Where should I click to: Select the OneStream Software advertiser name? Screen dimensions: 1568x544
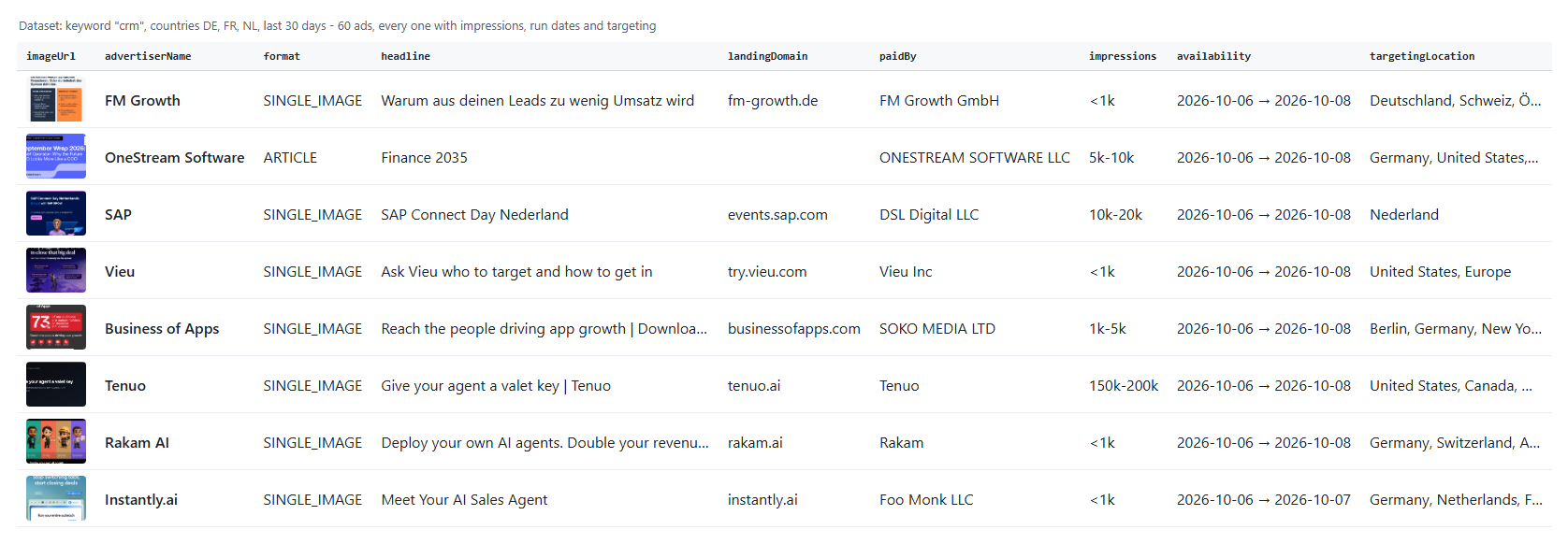[174, 157]
